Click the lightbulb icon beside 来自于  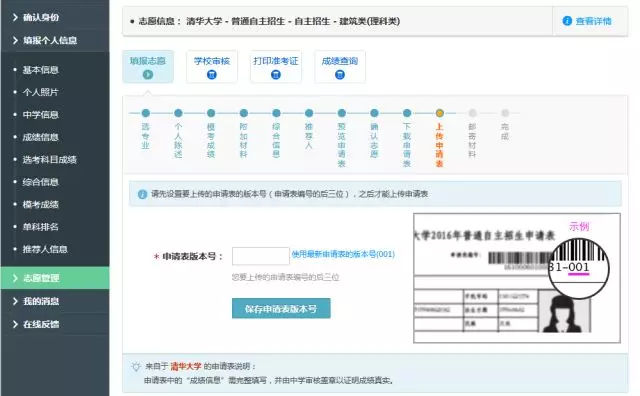pyautogui.click(x=136, y=366)
